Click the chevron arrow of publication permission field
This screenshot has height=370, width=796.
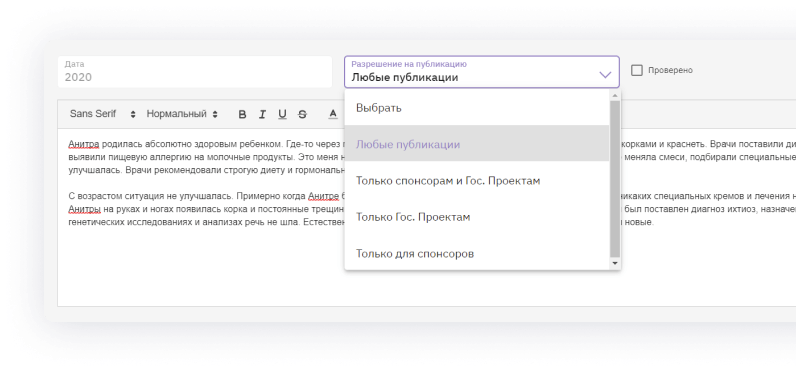coord(605,75)
